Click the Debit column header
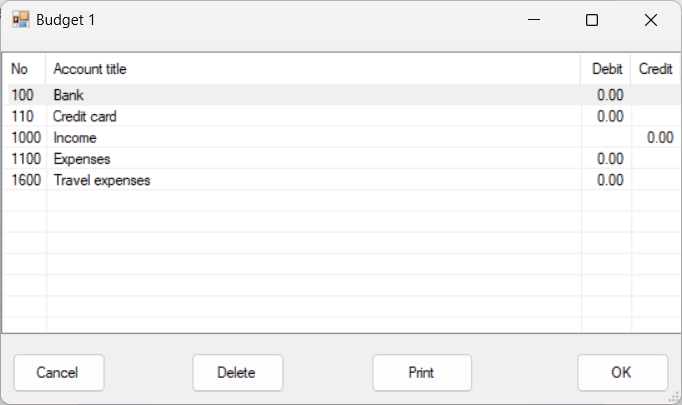This screenshot has width=682, height=405. 605,69
